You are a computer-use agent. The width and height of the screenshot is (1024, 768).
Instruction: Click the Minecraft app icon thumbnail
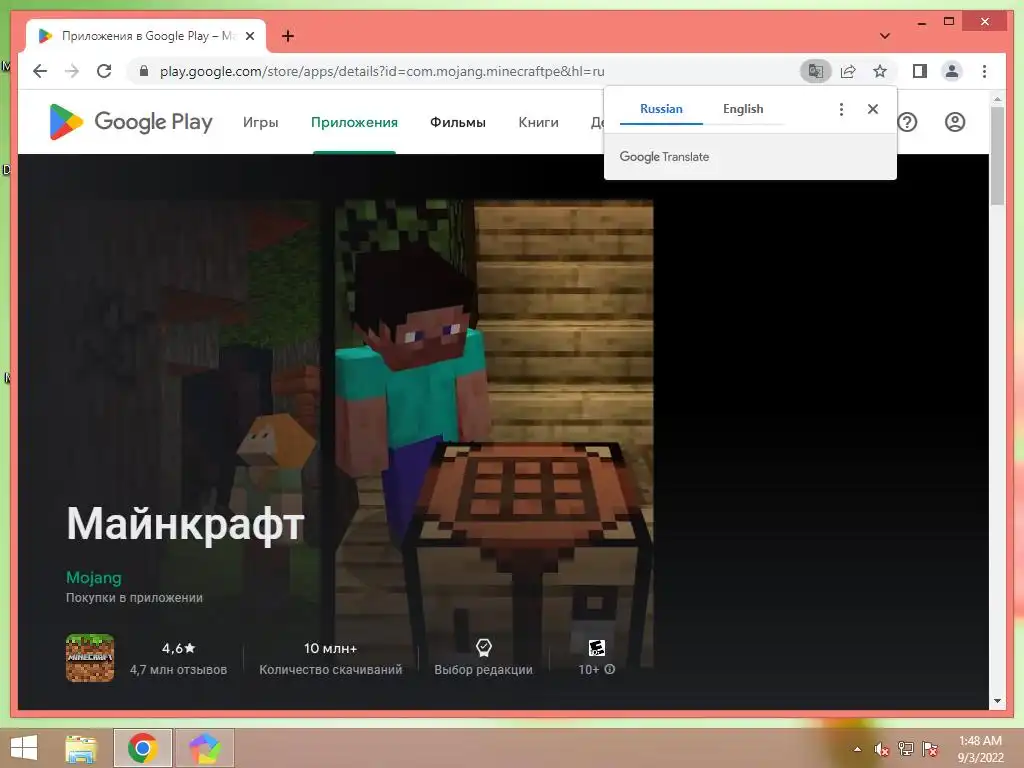click(x=90, y=658)
